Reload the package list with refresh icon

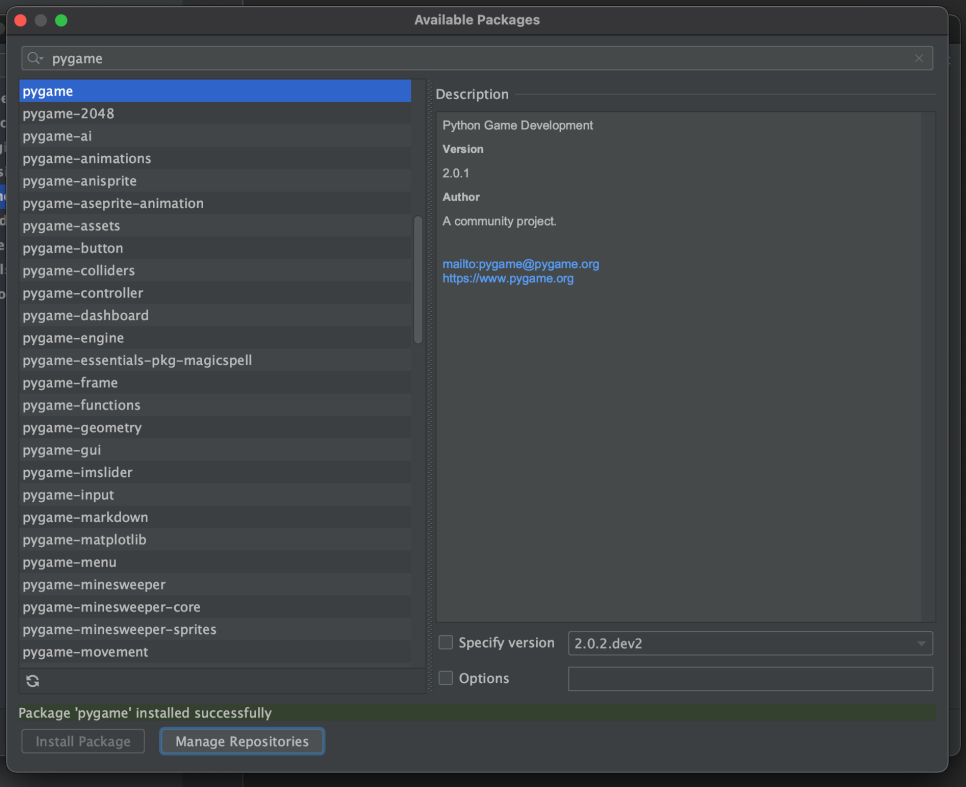coord(33,680)
